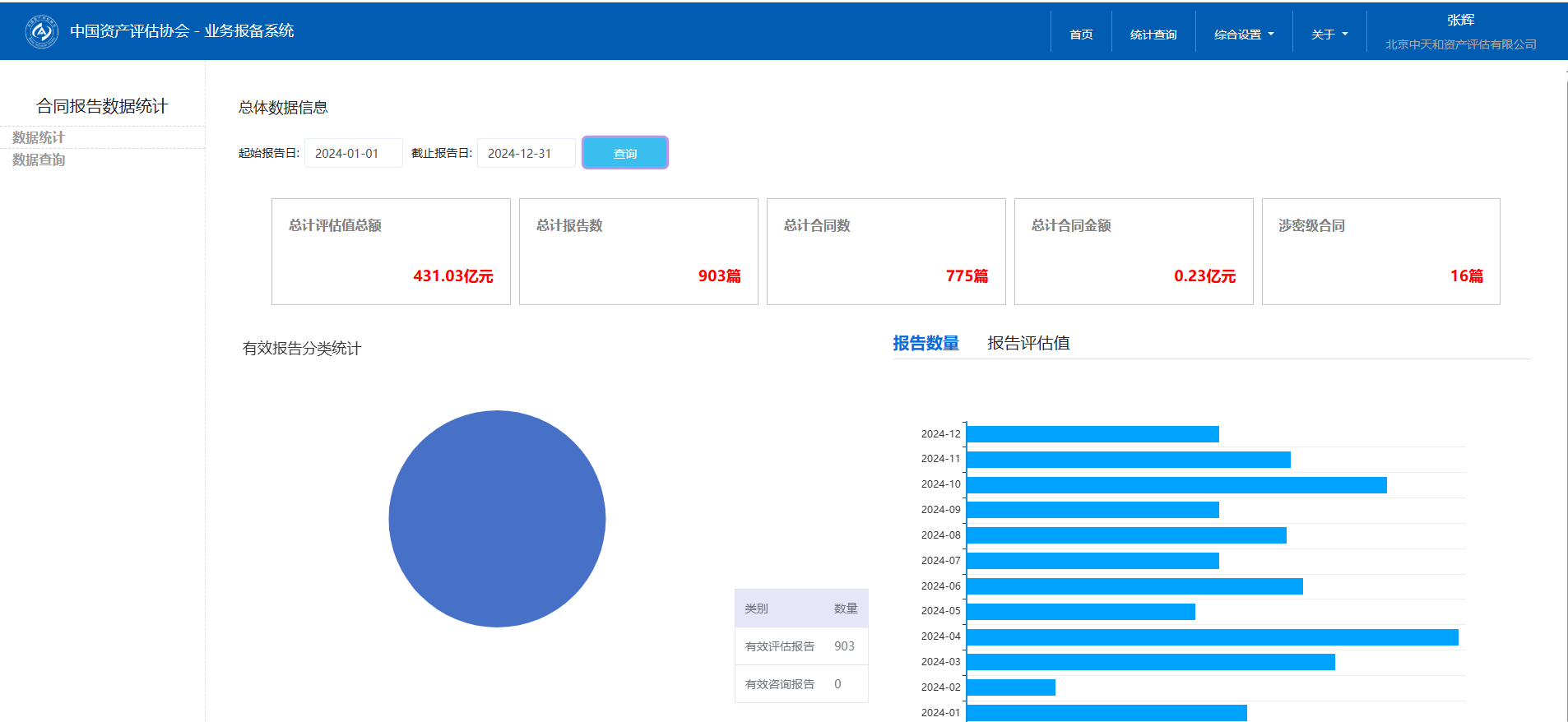Click the 2024-04 bar in chart
The image size is (1568, 722).
[1211, 637]
